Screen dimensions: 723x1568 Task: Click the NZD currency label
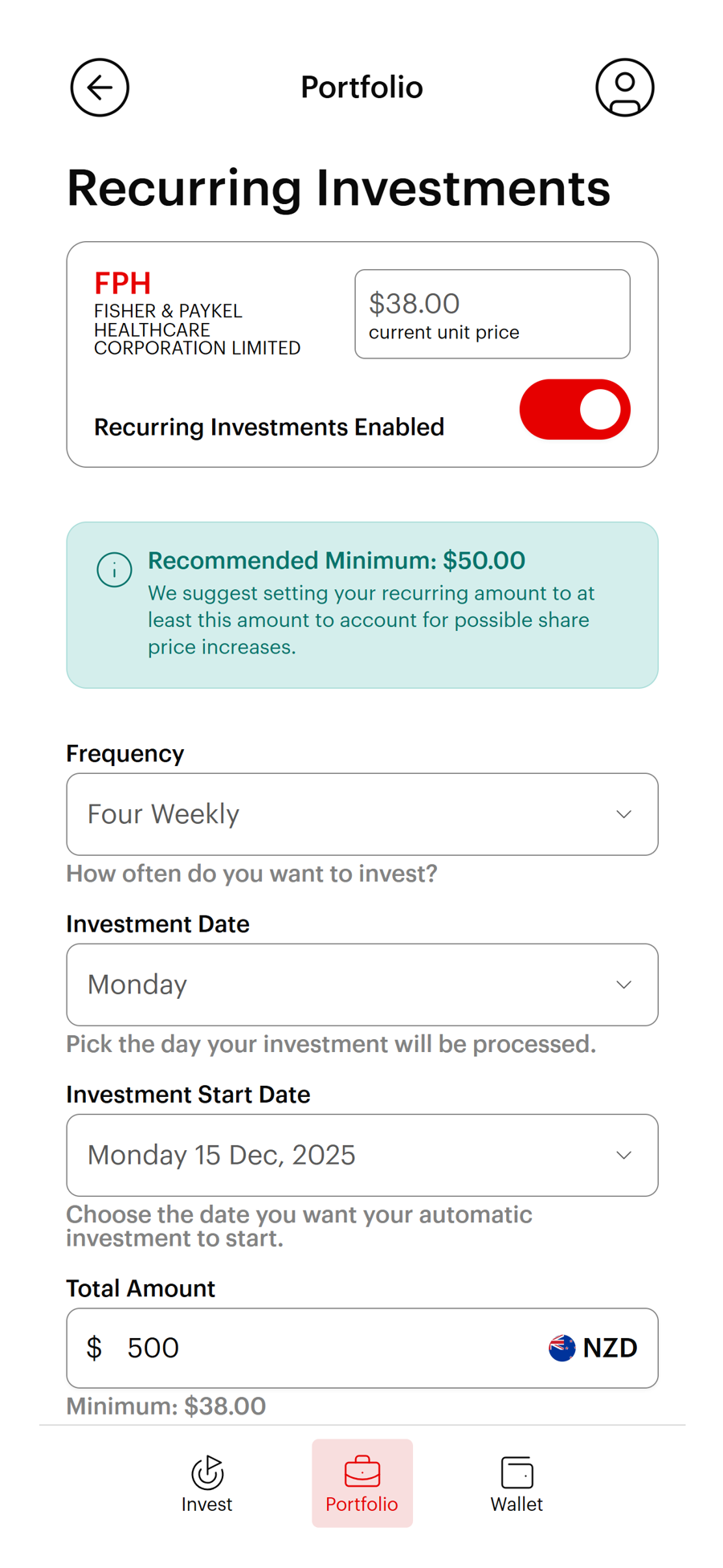(x=610, y=1348)
